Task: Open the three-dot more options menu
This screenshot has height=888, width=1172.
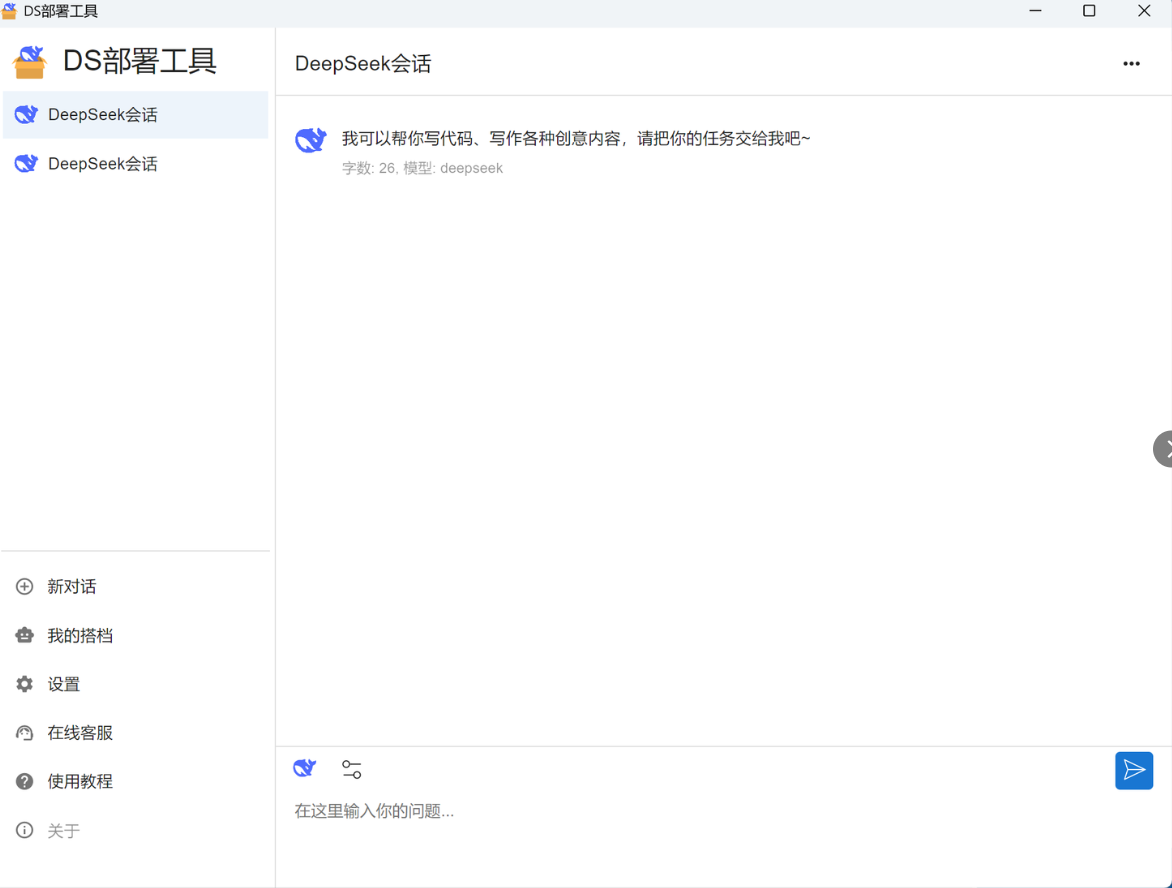Action: (1131, 64)
